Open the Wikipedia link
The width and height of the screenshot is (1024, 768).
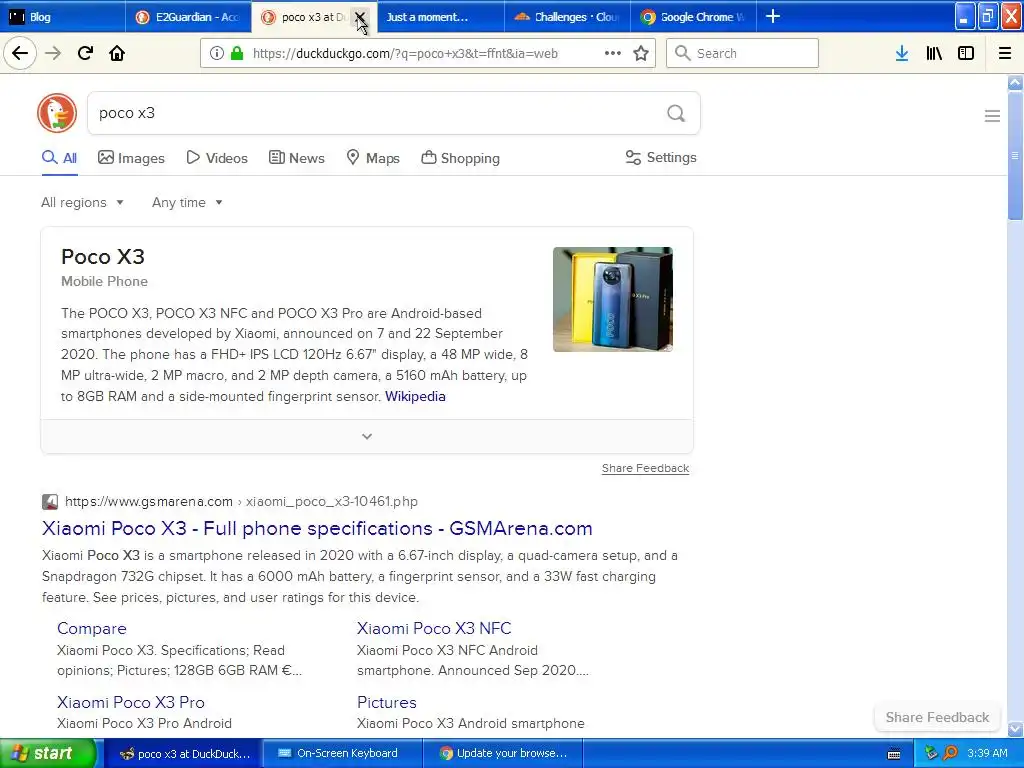pos(415,396)
